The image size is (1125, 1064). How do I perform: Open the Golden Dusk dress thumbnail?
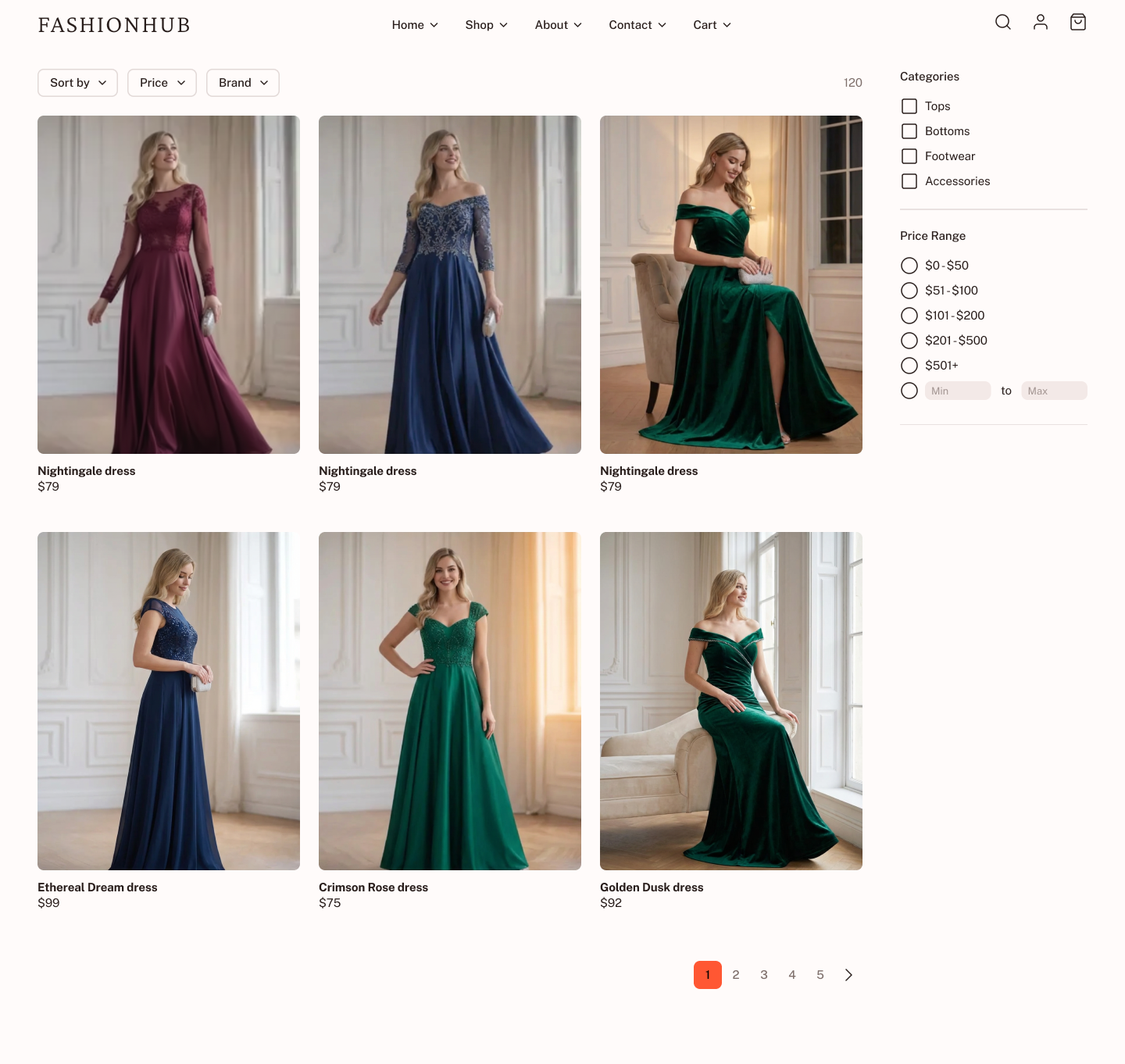point(730,701)
